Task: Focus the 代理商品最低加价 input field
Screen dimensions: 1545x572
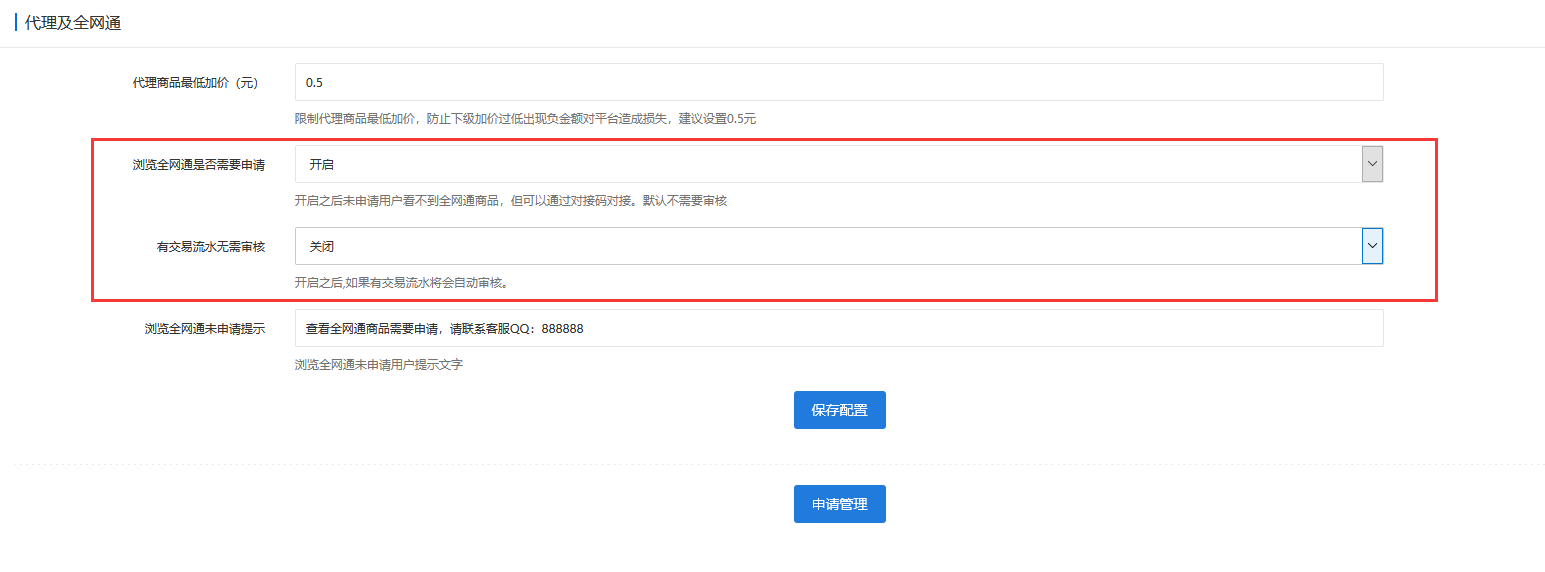Action: tap(839, 82)
